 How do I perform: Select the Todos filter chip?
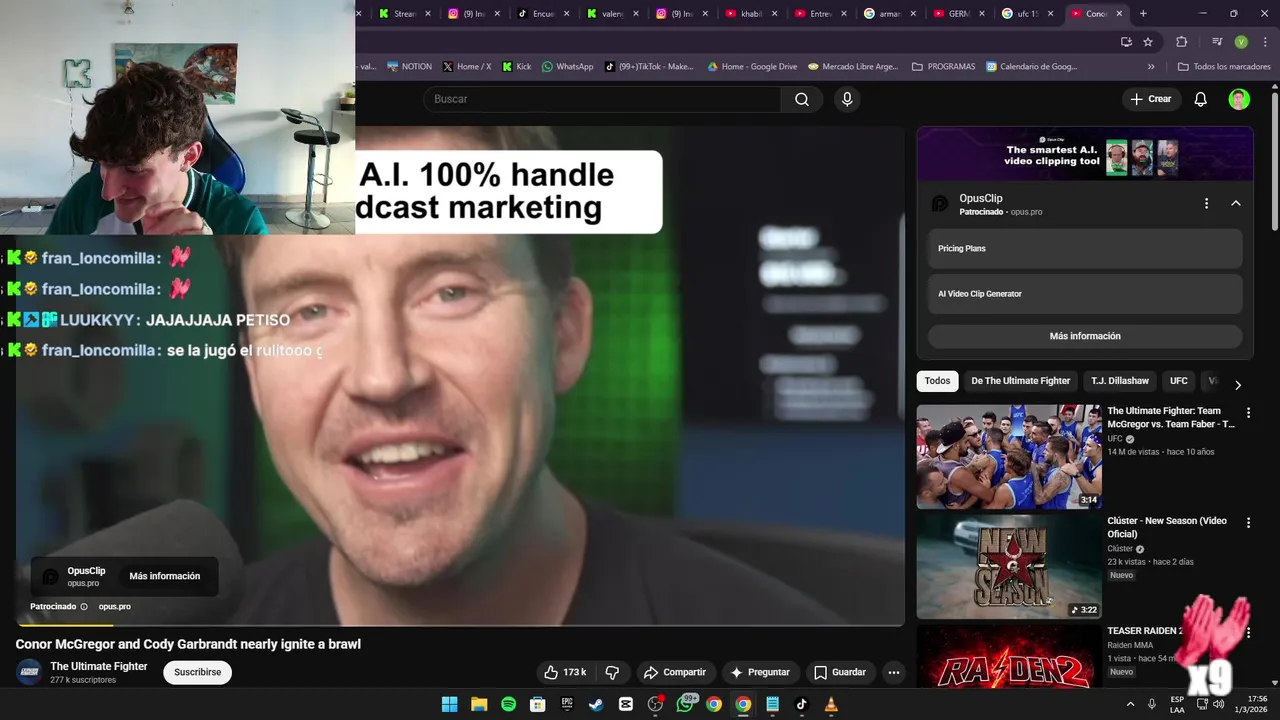[x=937, y=381]
